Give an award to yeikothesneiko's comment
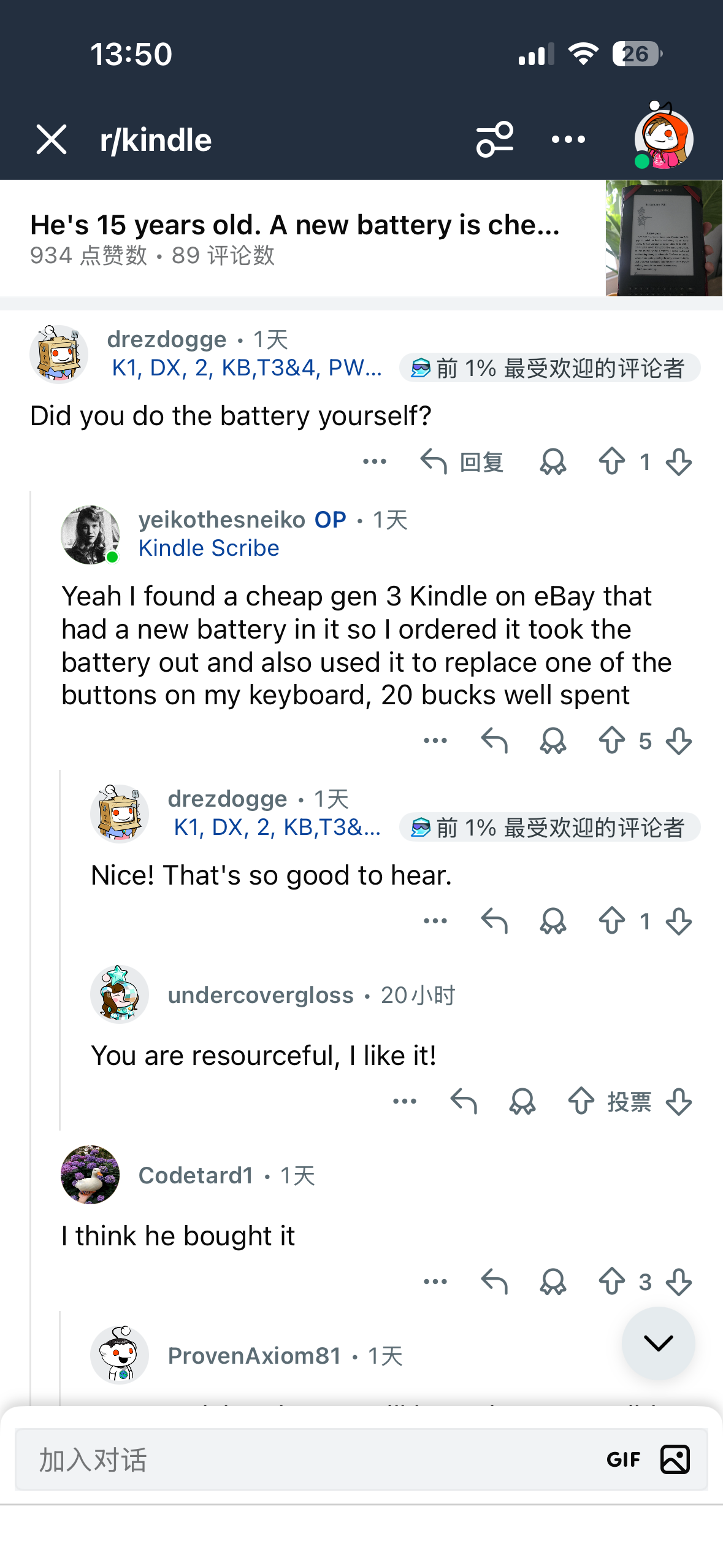 553,741
